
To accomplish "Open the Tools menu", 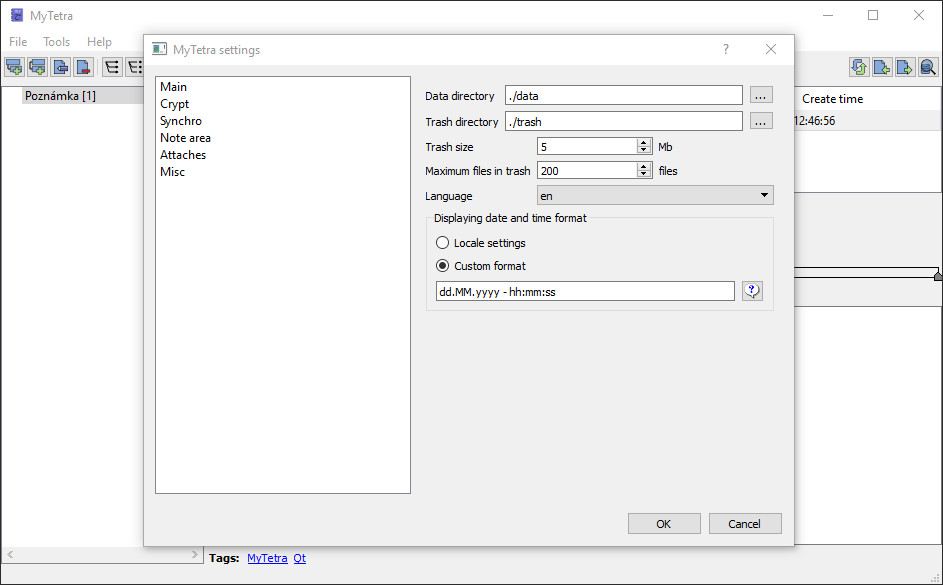I will (x=57, y=41).
